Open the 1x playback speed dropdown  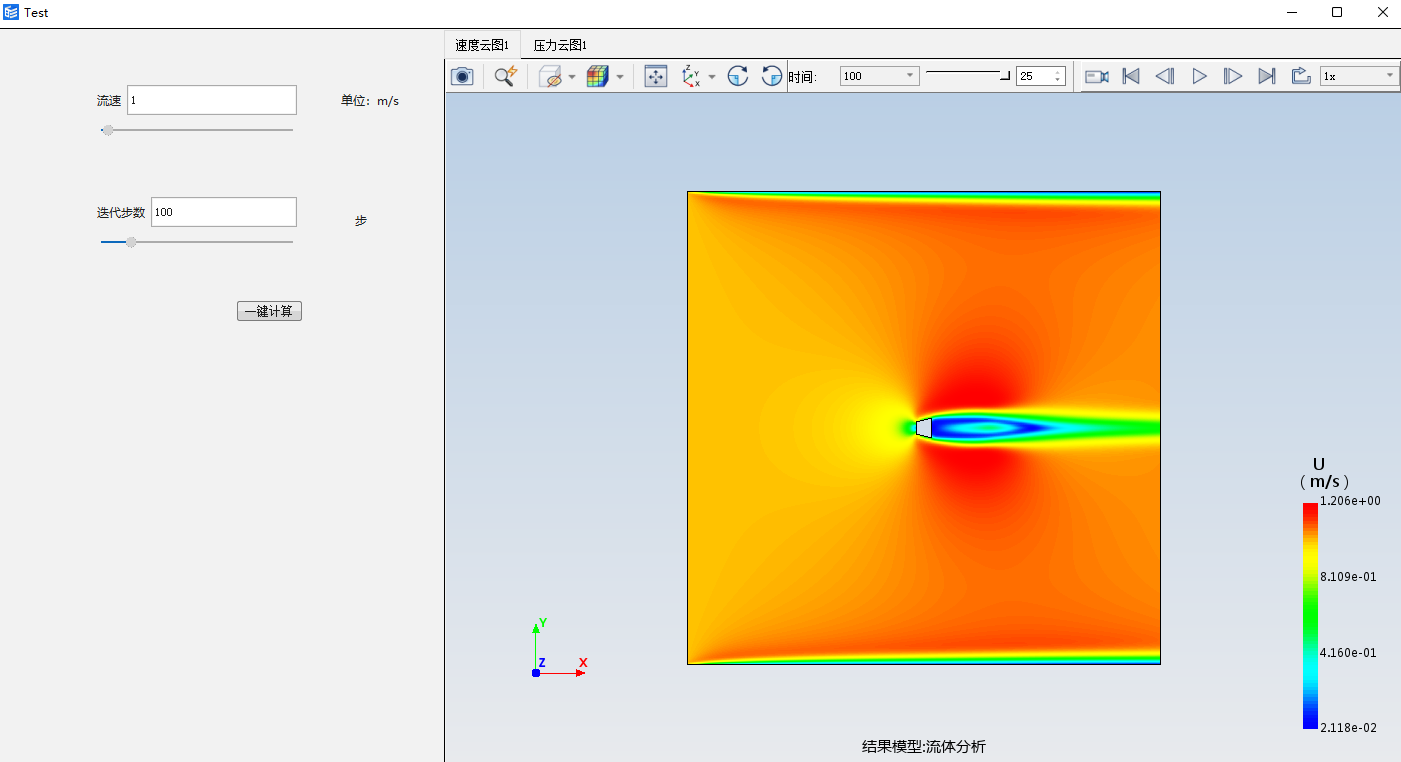click(x=1360, y=76)
